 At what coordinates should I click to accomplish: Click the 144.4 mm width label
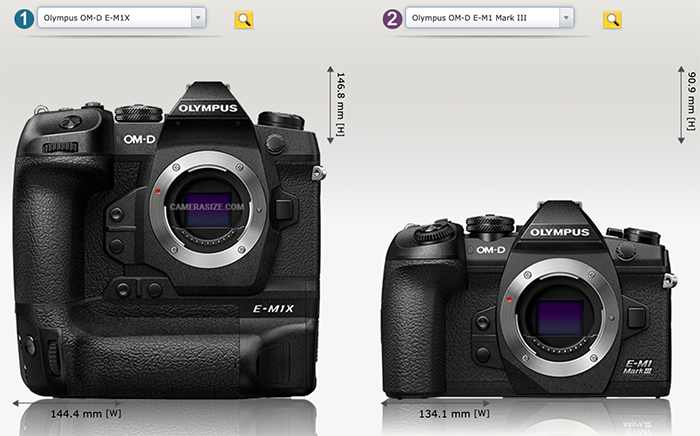[85, 411]
